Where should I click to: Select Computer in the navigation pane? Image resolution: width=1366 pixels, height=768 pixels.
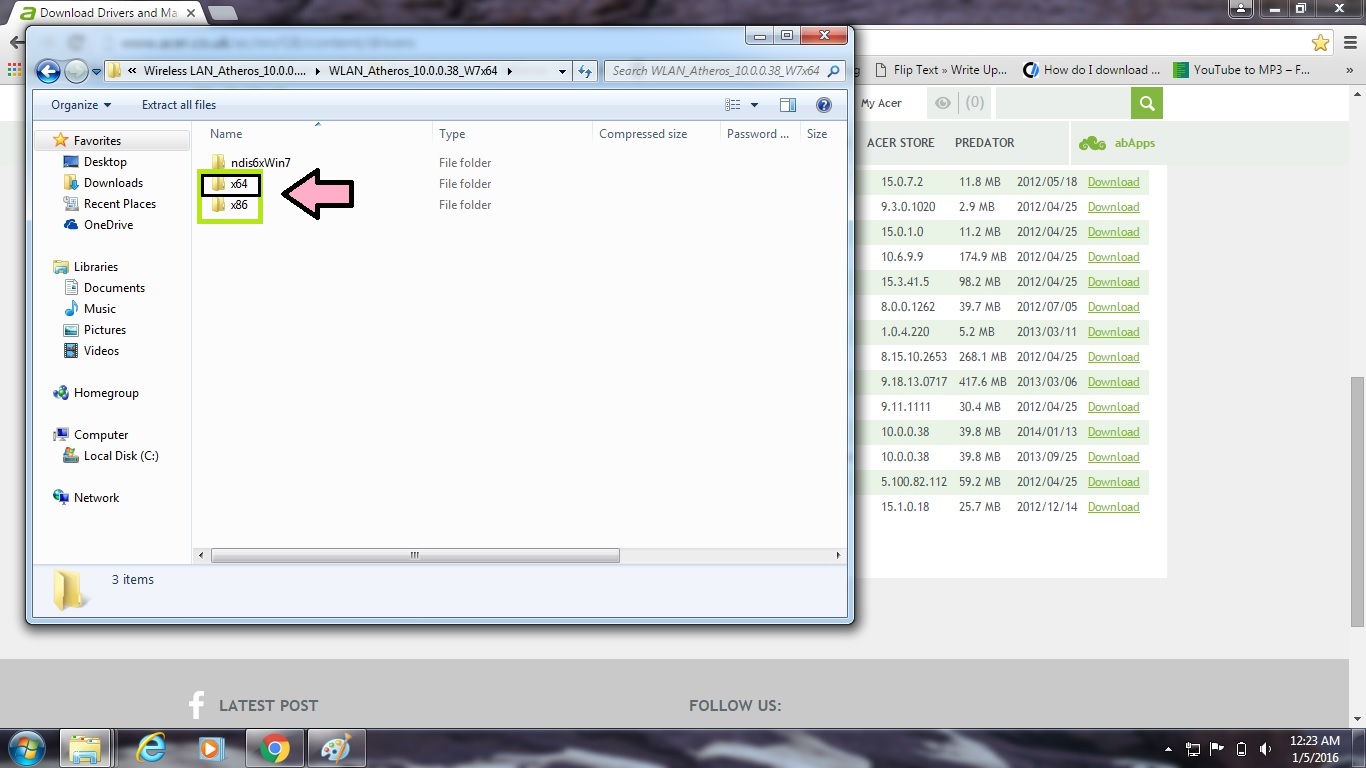101,435
